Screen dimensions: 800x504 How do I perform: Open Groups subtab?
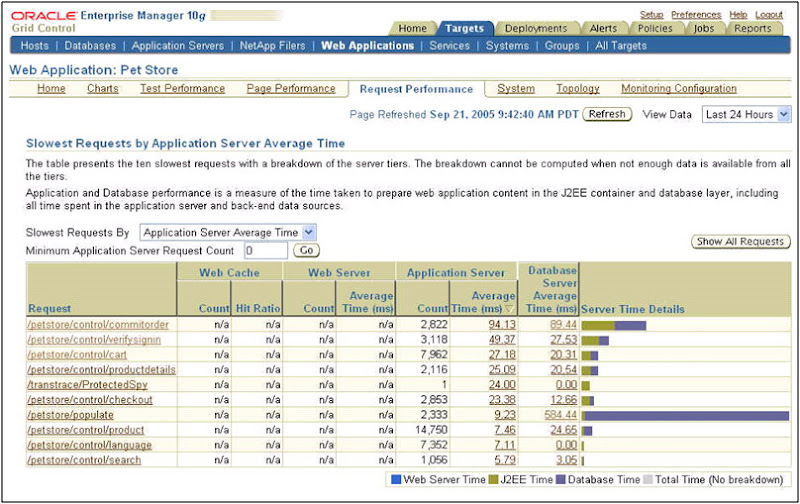(x=562, y=45)
